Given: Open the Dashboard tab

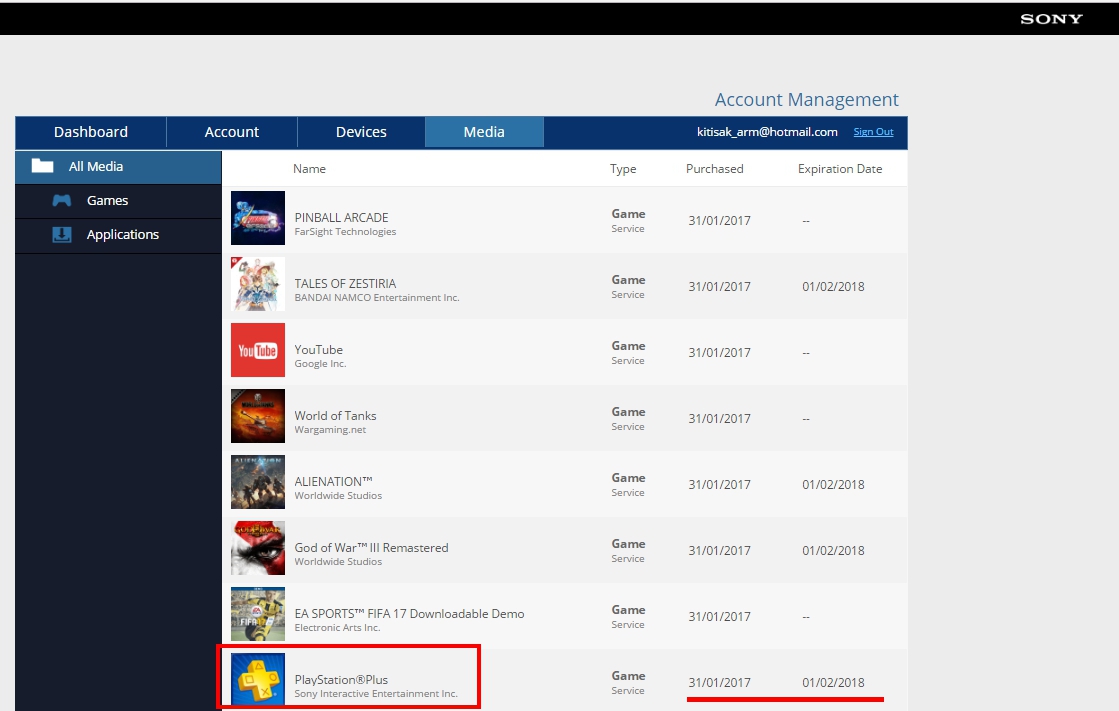Looking at the screenshot, I should (91, 132).
